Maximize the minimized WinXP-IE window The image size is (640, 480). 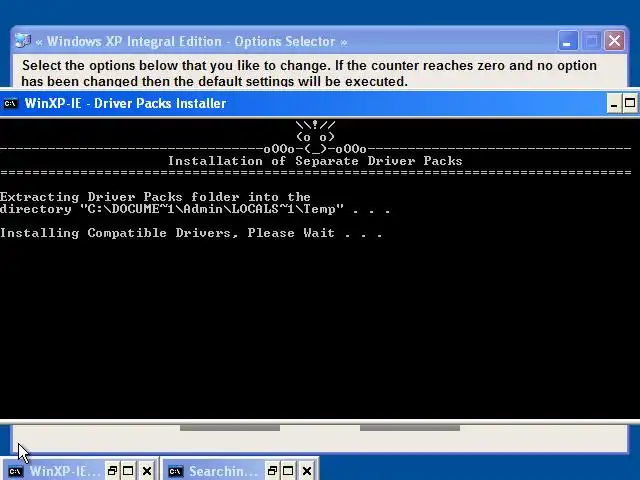[x=128, y=471]
